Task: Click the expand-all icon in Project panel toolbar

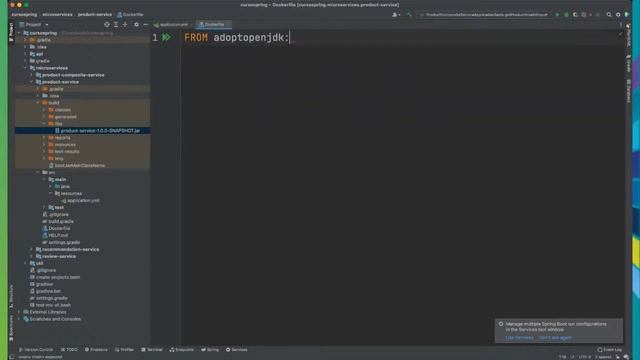Action: 116,24
